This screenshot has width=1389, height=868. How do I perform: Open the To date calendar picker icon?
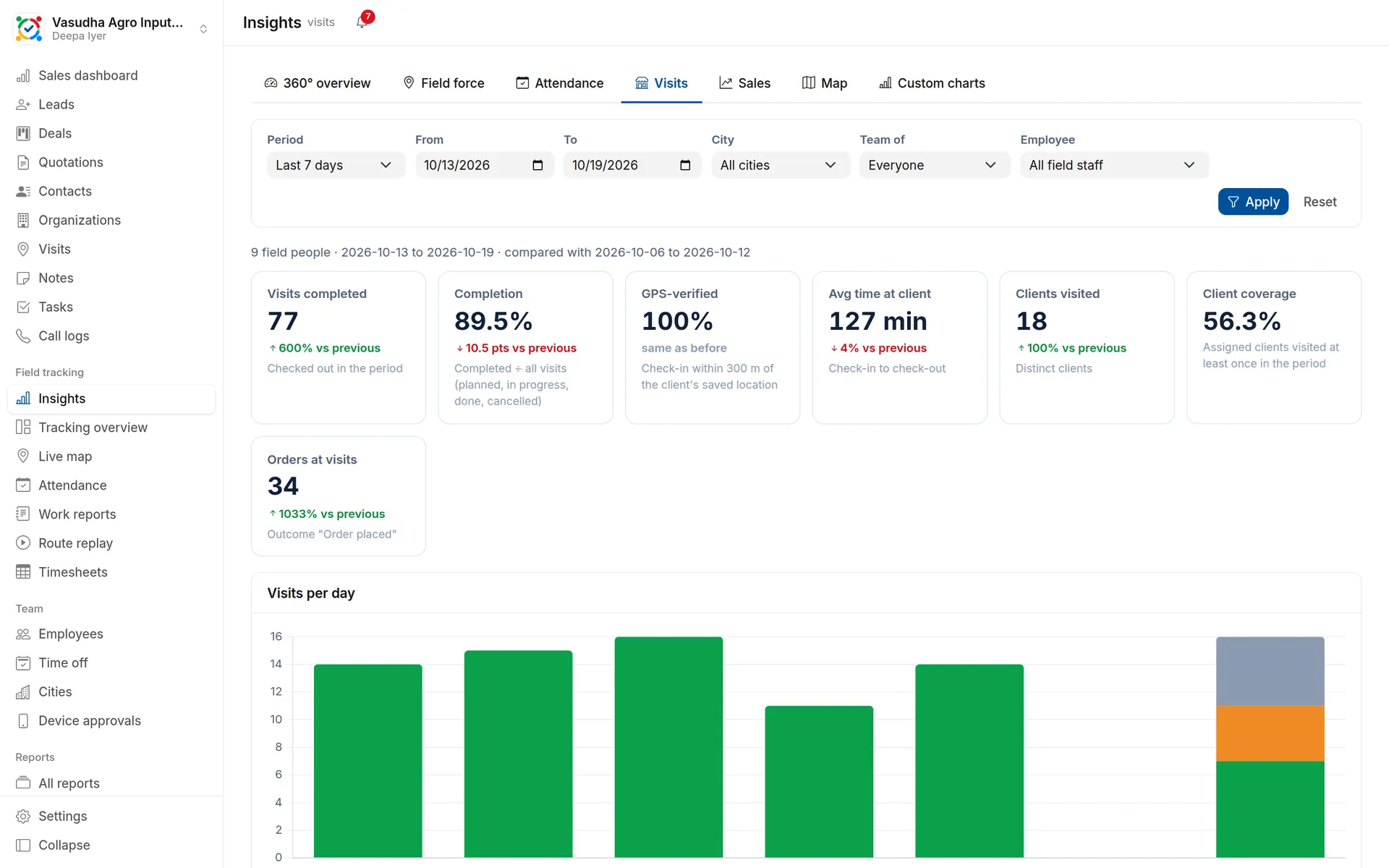(685, 166)
